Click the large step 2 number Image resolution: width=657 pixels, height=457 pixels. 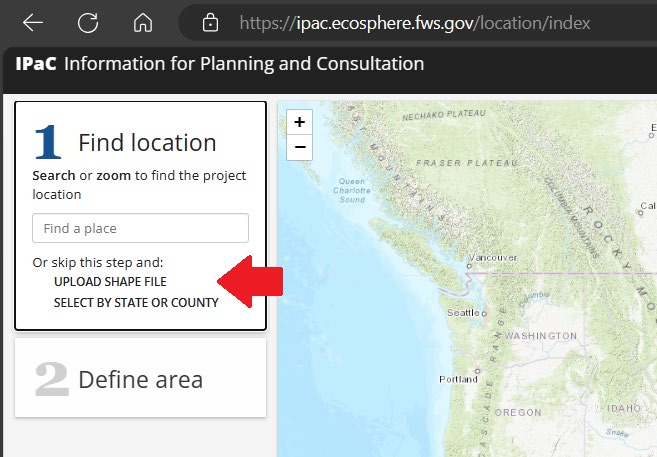click(51, 379)
